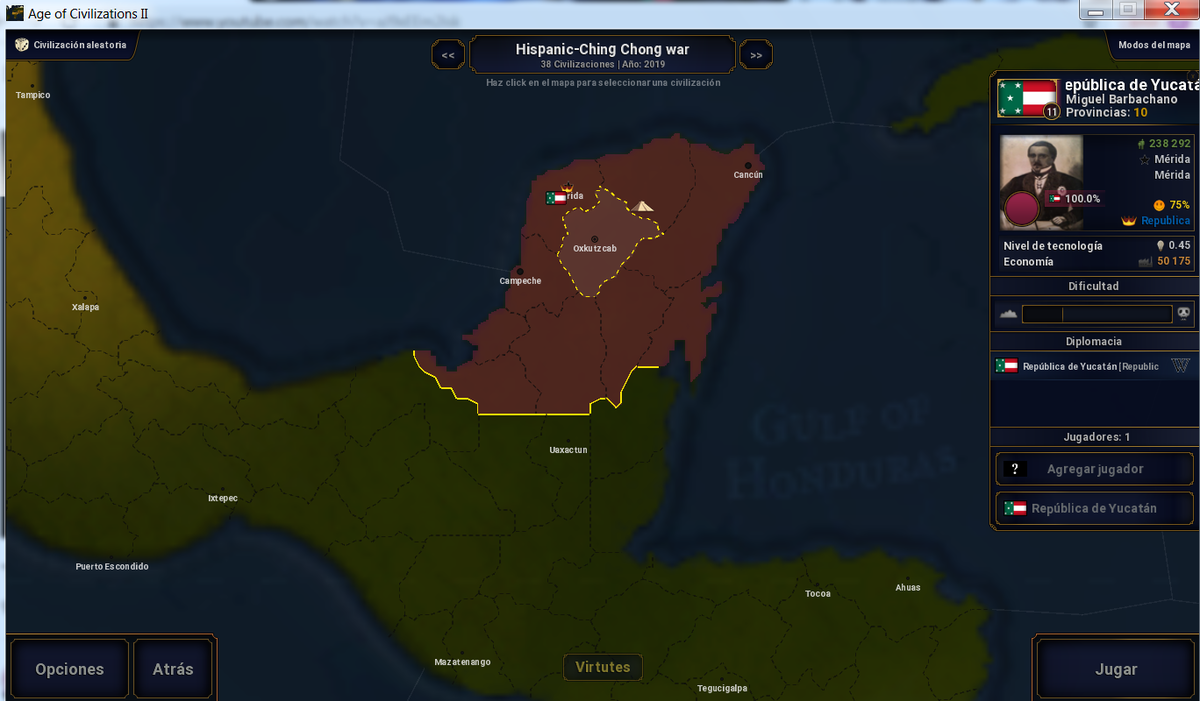The width and height of the screenshot is (1200, 701).
Task: Click the dice icon for random civilization
Action: pos(21,45)
